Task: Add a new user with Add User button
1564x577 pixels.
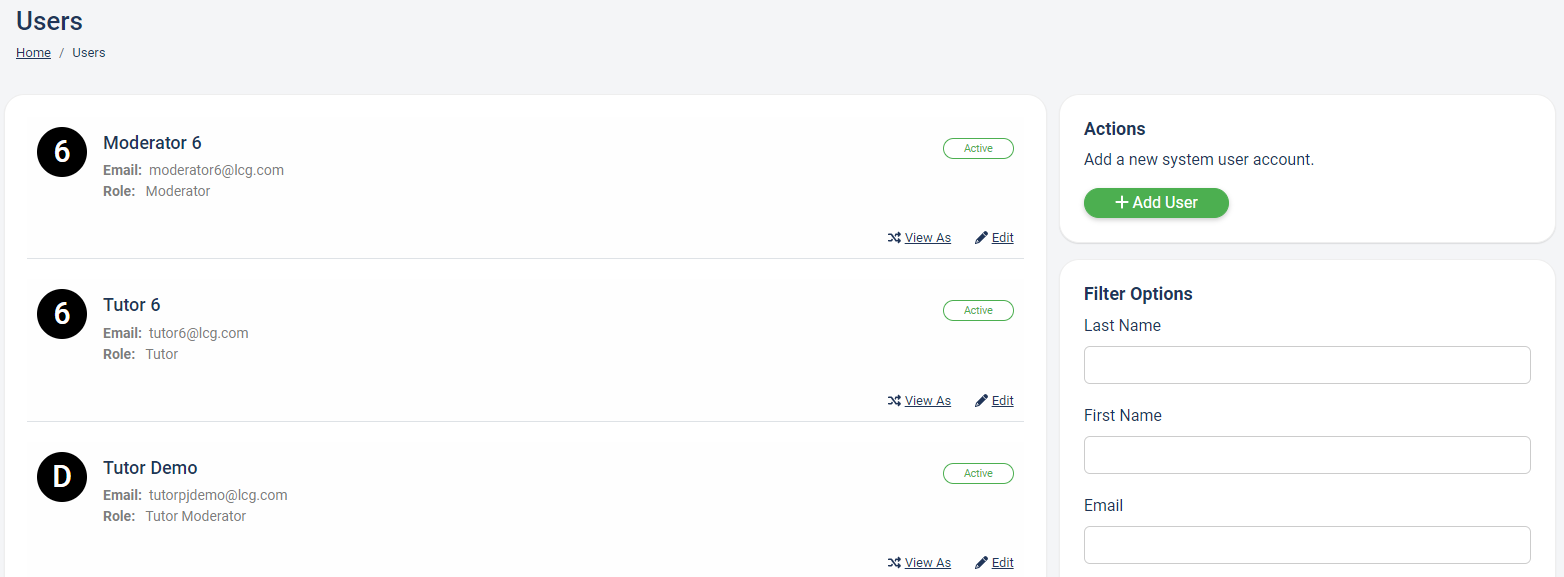Action: click(1156, 203)
